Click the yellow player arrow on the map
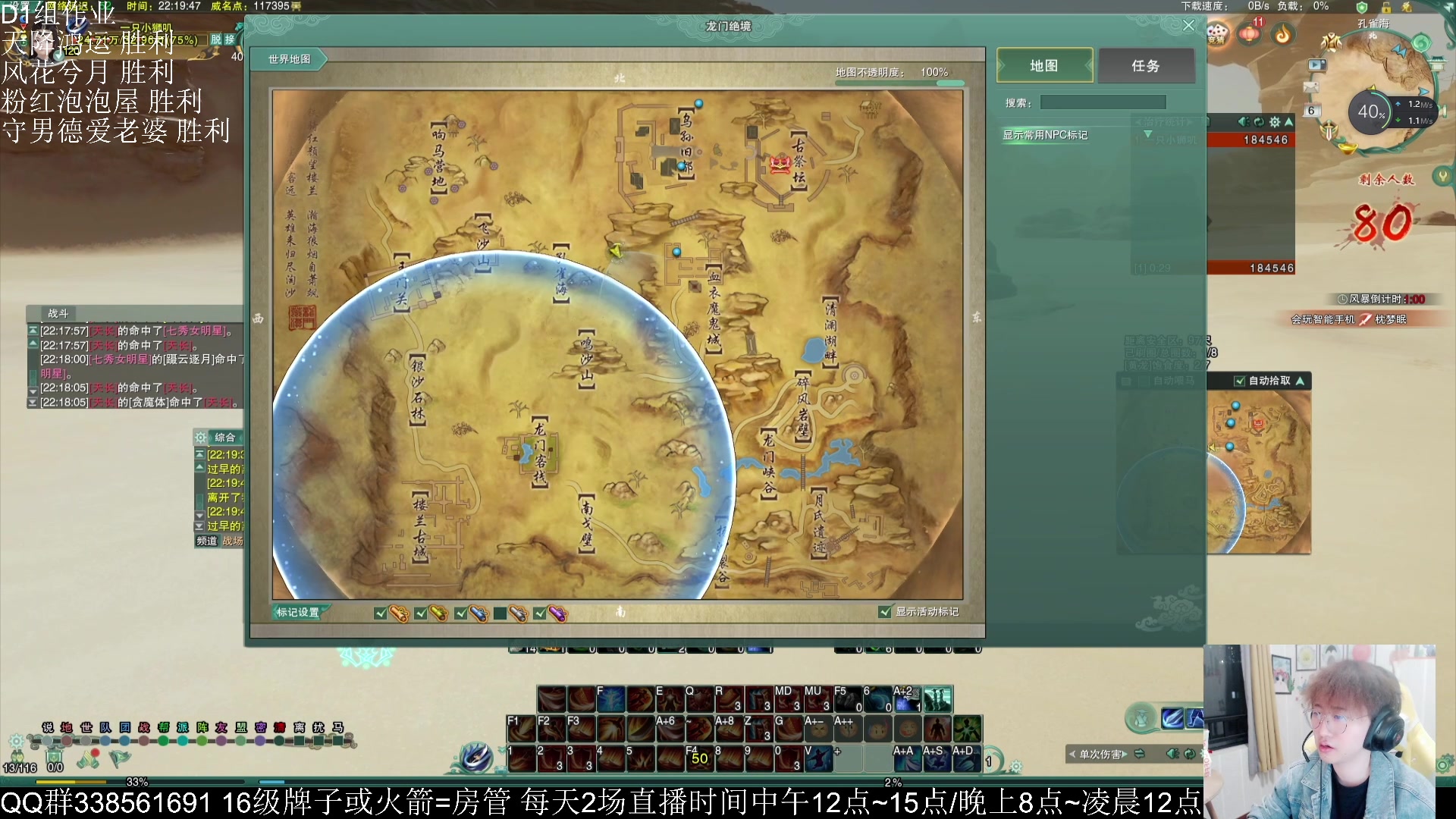 [x=615, y=250]
